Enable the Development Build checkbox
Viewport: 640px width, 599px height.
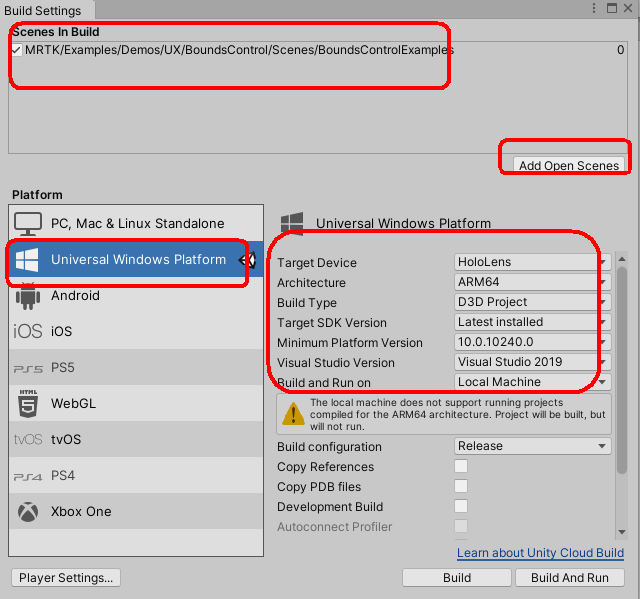coord(461,506)
